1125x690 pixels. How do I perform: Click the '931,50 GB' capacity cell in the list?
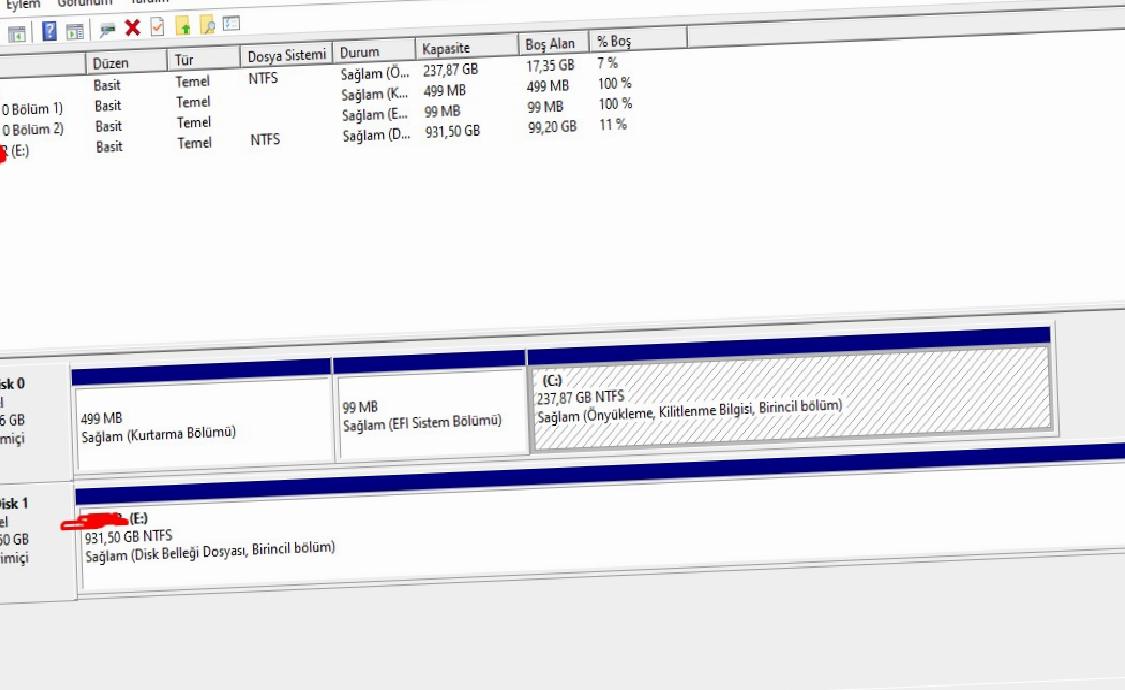click(x=452, y=132)
